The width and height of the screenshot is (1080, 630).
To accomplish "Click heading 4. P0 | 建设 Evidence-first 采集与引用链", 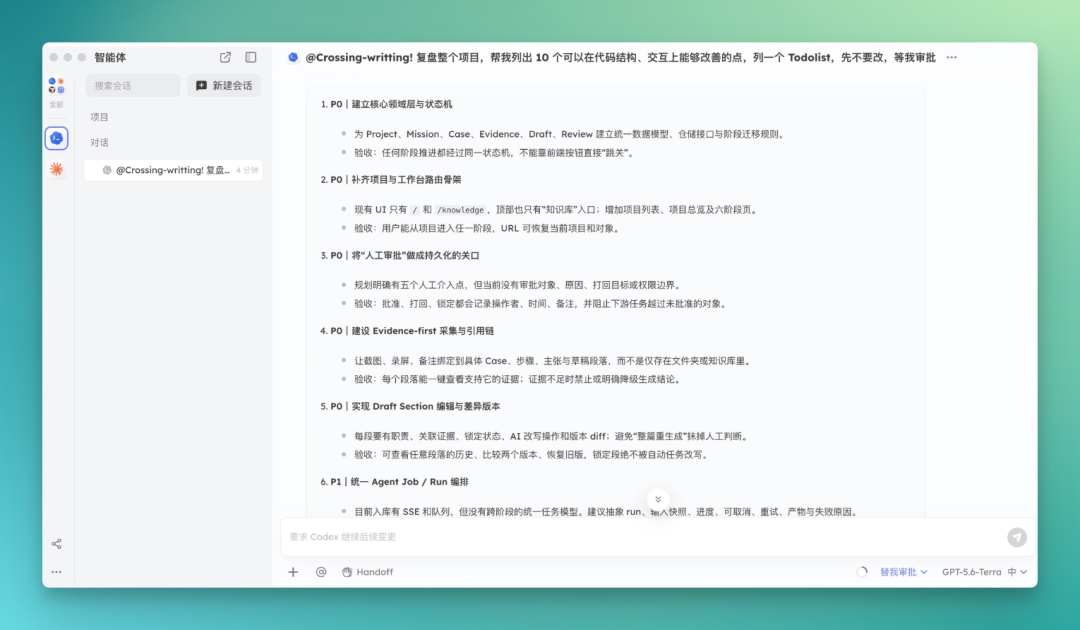I will [x=407, y=331].
